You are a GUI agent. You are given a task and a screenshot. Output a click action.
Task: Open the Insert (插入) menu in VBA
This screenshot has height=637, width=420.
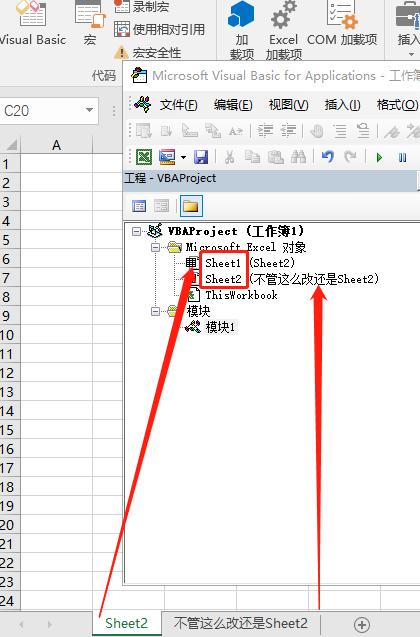(342, 105)
